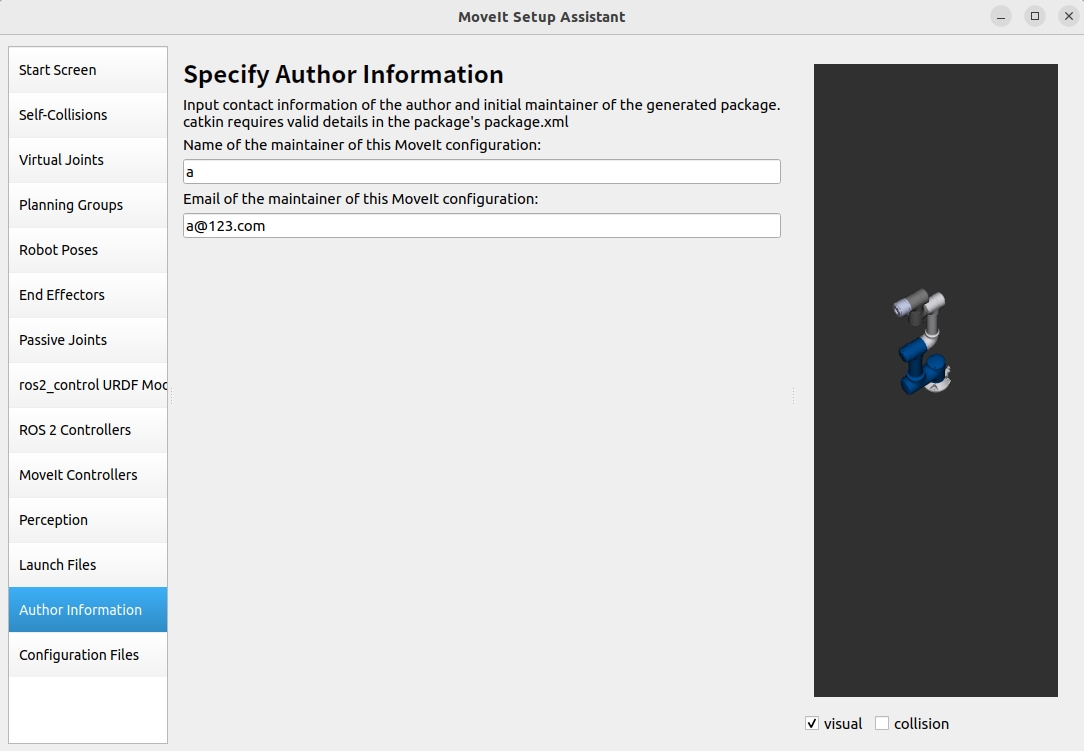Viewport: 1084px width, 751px height.
Task: Click the maintainer email input field
Action: [482, 225]
